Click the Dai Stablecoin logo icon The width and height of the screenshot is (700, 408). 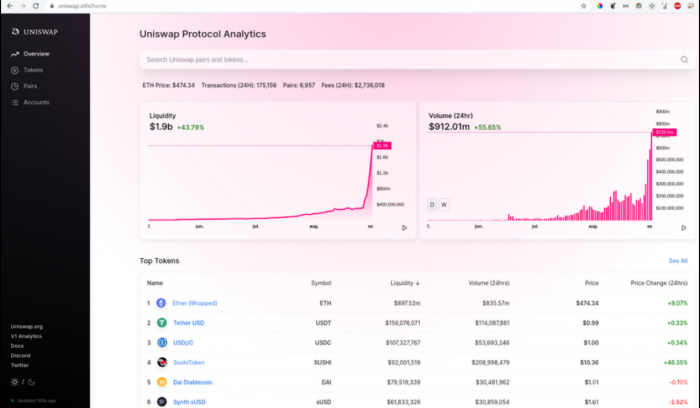tap(162, 382)
